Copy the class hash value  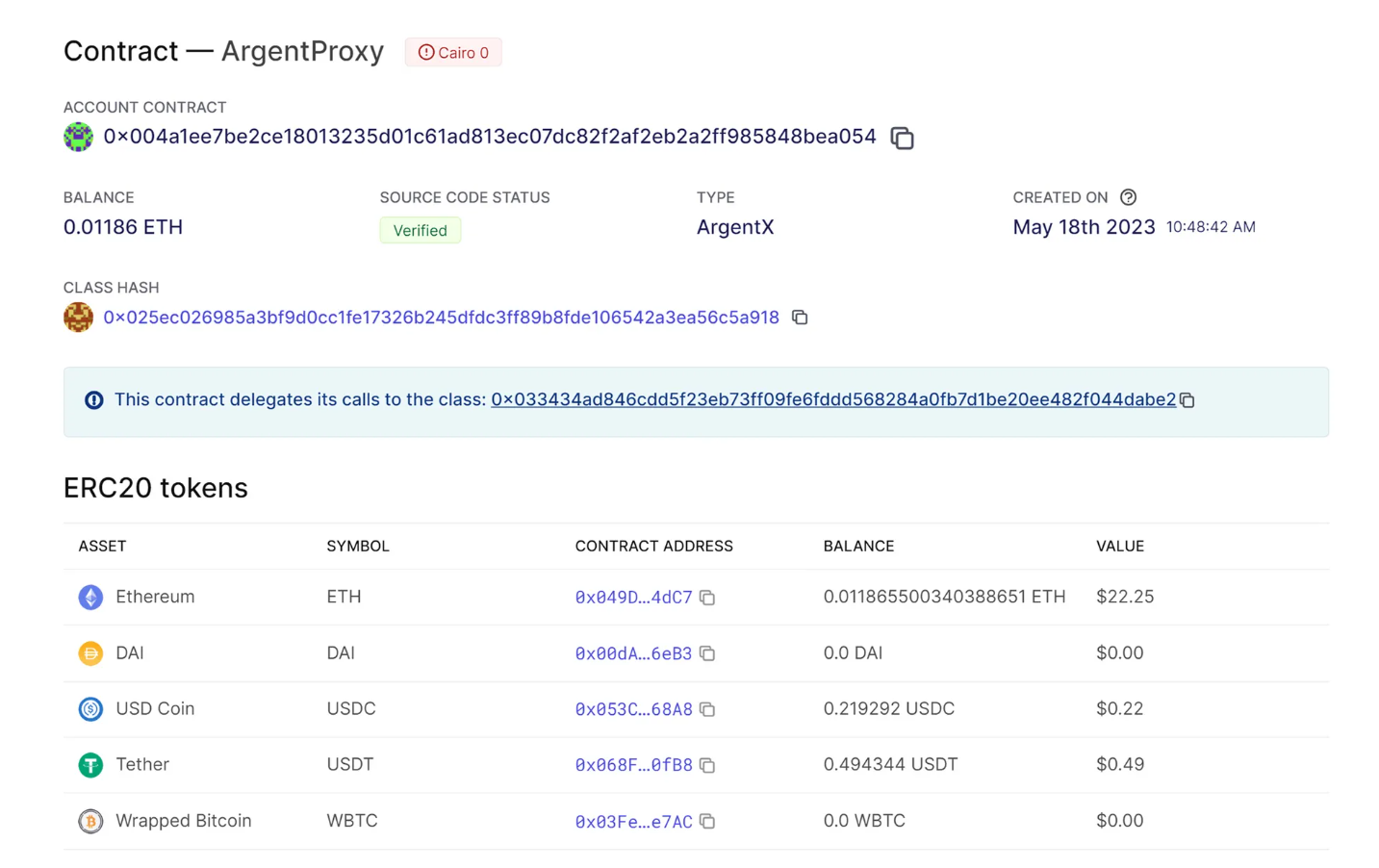tap(800, 318)
